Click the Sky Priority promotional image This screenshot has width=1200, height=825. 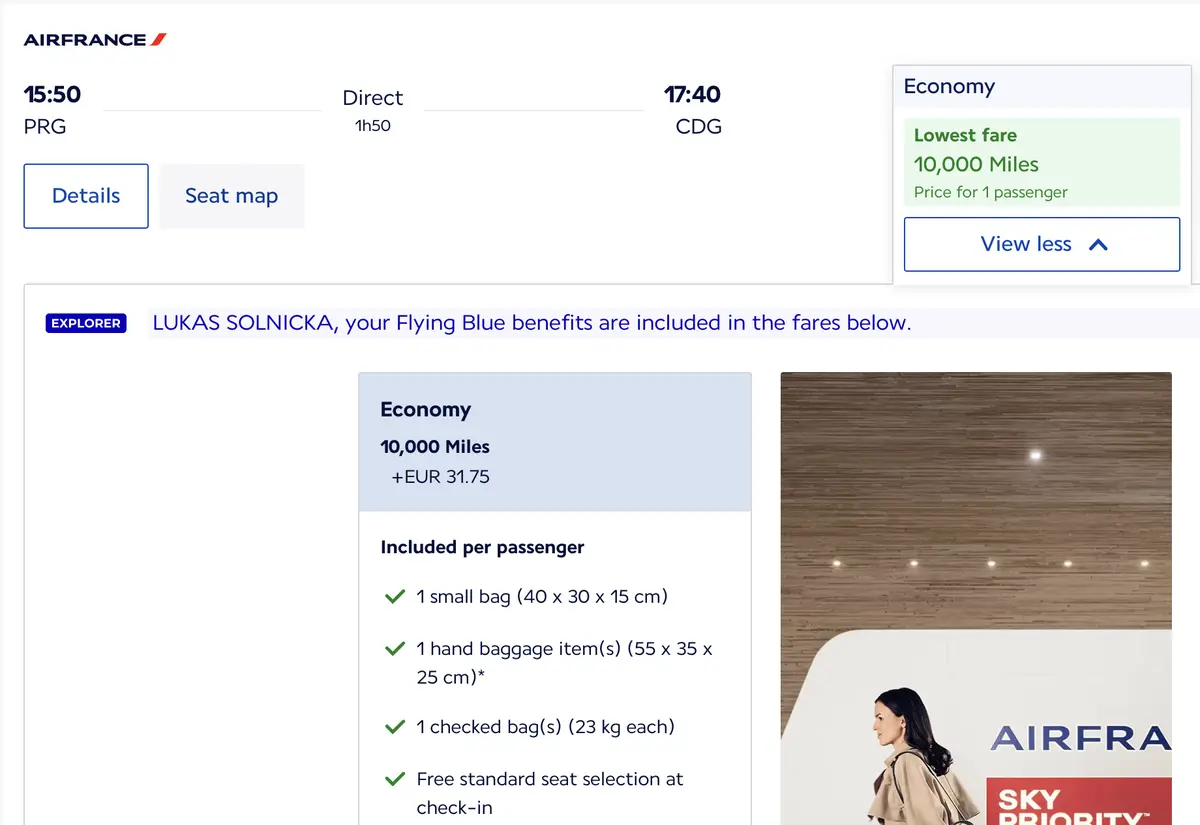[x=976, y=598]
